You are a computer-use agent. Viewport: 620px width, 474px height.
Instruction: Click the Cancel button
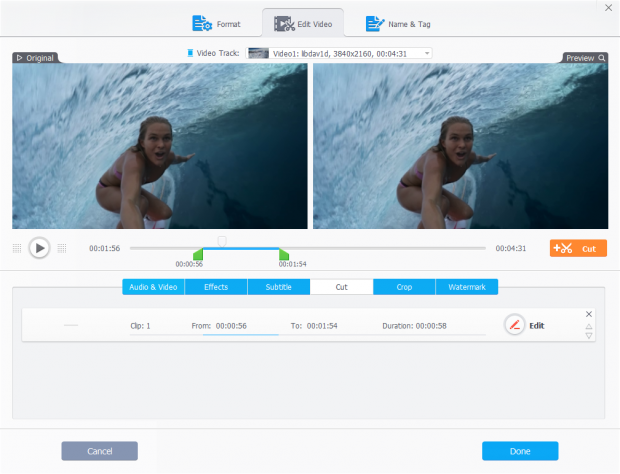point(100,451)
